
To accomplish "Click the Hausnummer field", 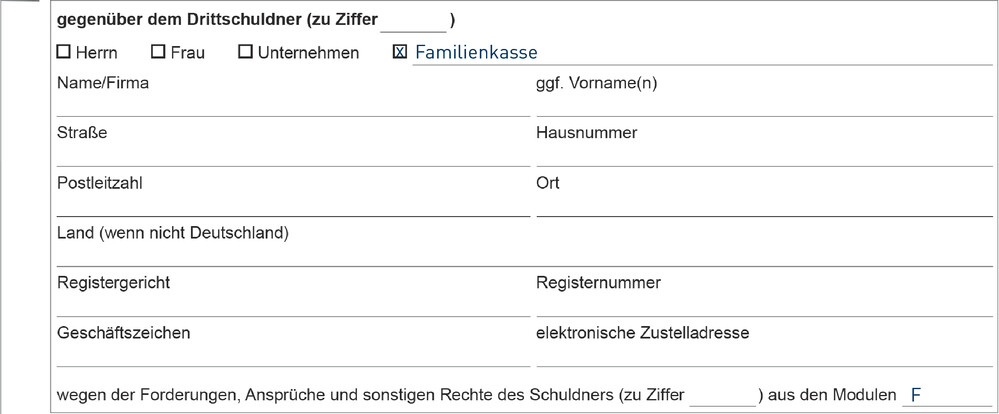I will pos(765,155).
